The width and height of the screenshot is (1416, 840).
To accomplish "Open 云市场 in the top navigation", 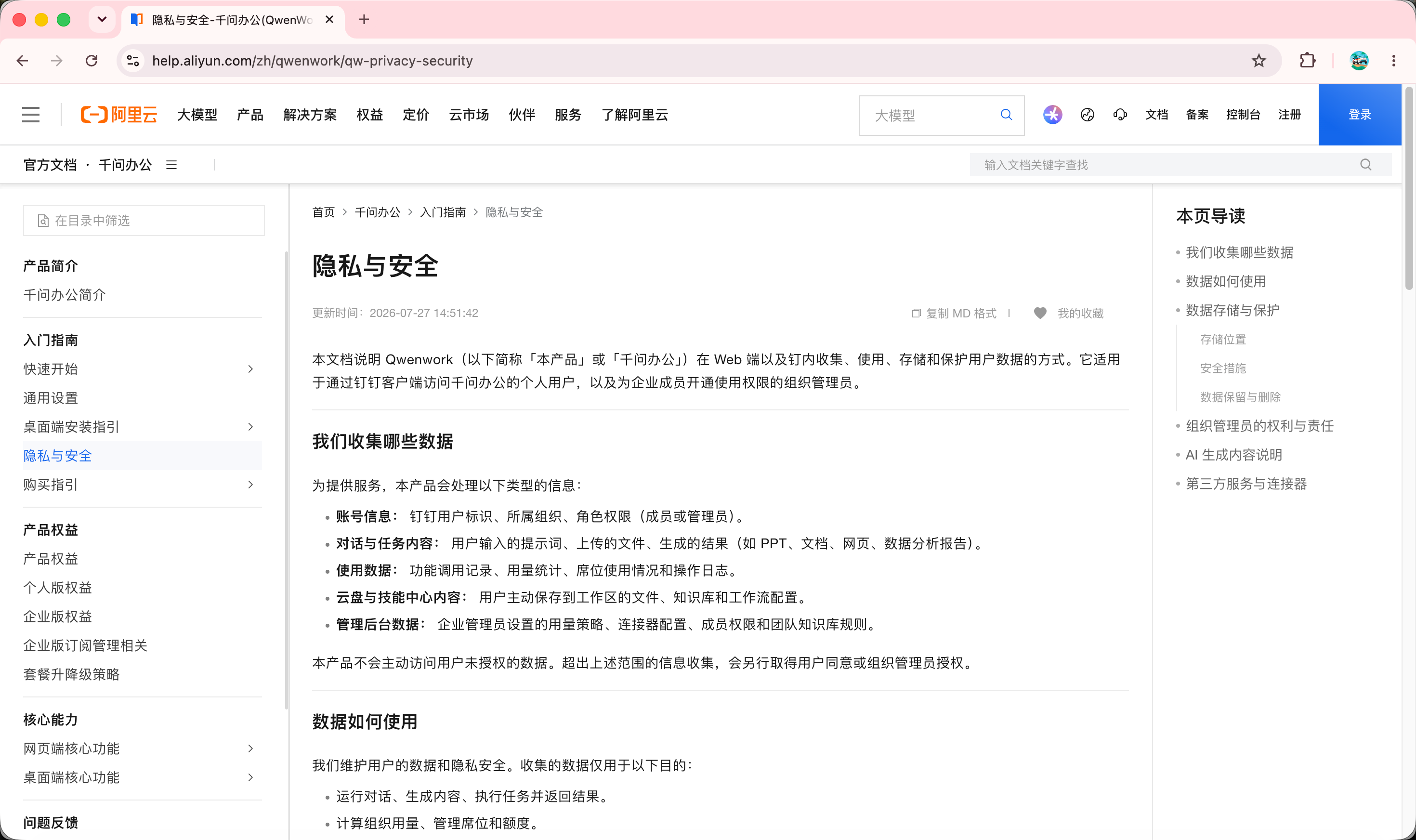I will pyautogui.click(x=469, y=115).
